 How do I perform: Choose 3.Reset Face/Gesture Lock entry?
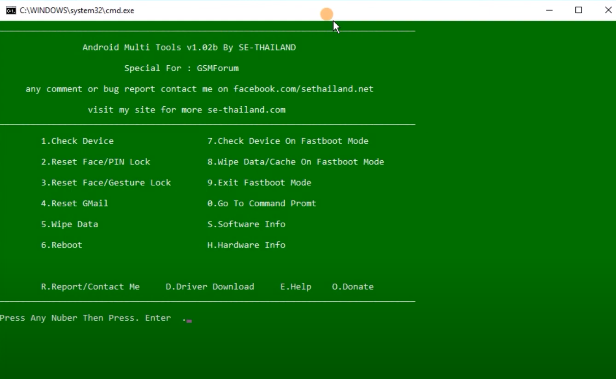point(106,183)
